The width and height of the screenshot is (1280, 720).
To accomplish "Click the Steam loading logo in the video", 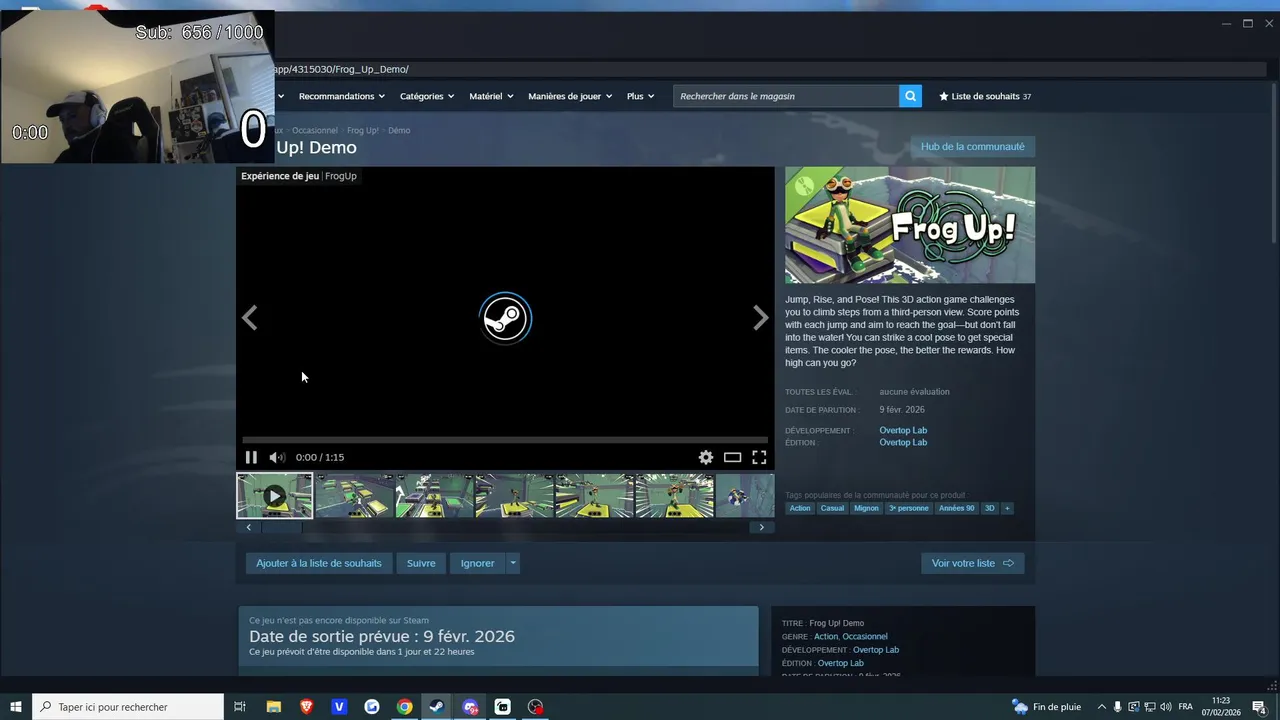I will click(505, 318).
